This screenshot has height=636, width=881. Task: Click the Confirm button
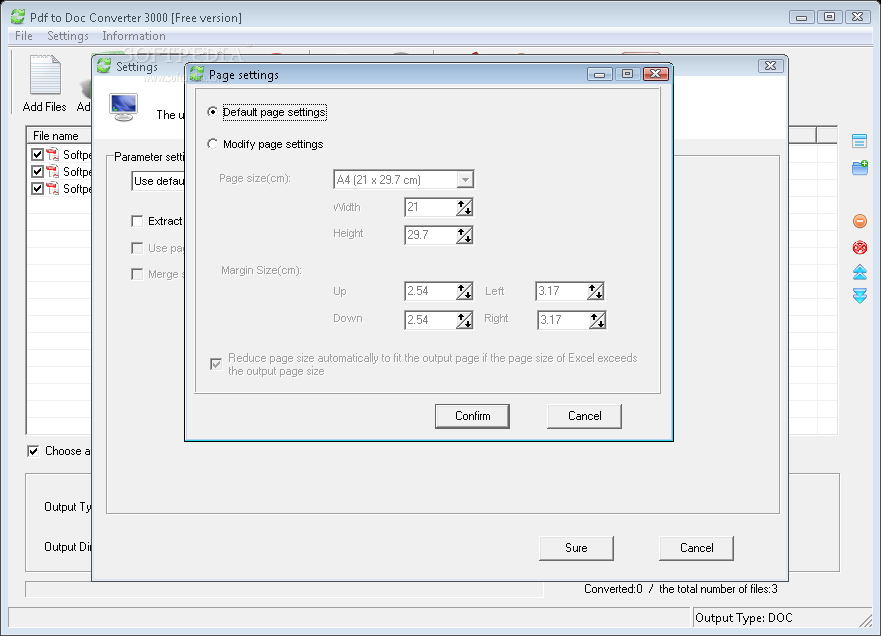tap(472, 416)
